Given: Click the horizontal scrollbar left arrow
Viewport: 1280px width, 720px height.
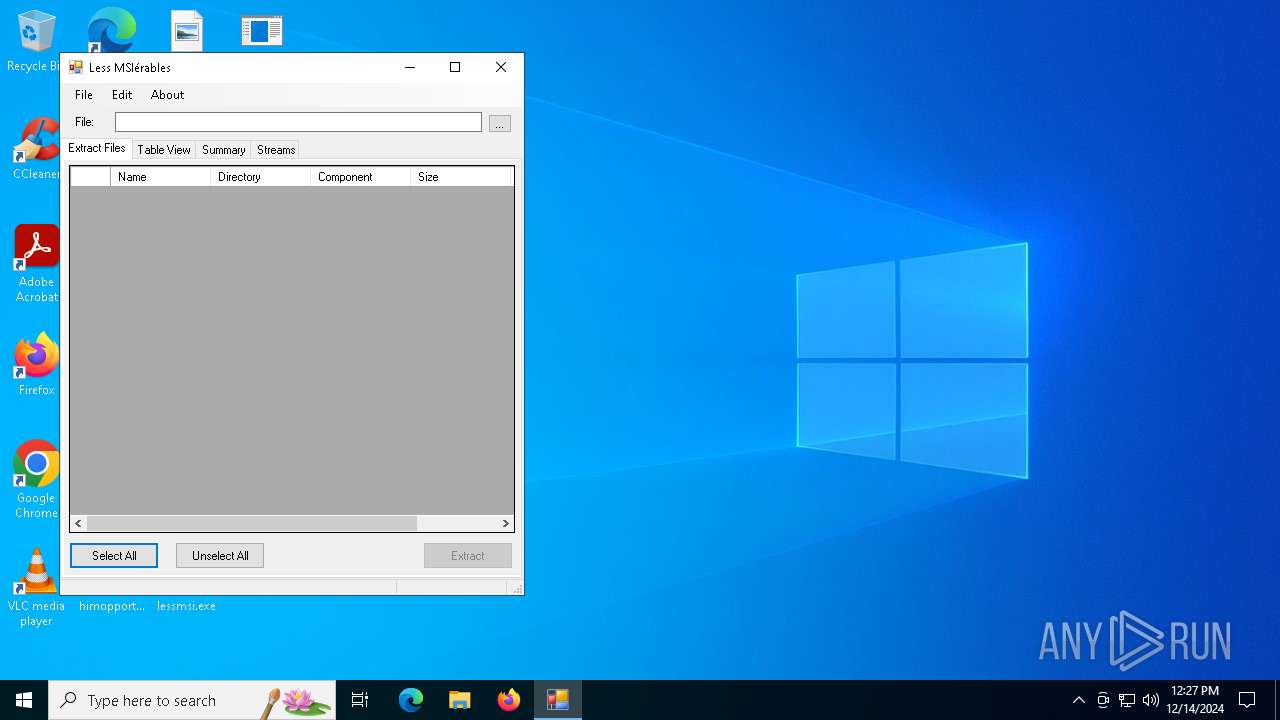Looking at the screenshot, I should tap(79, 523).
